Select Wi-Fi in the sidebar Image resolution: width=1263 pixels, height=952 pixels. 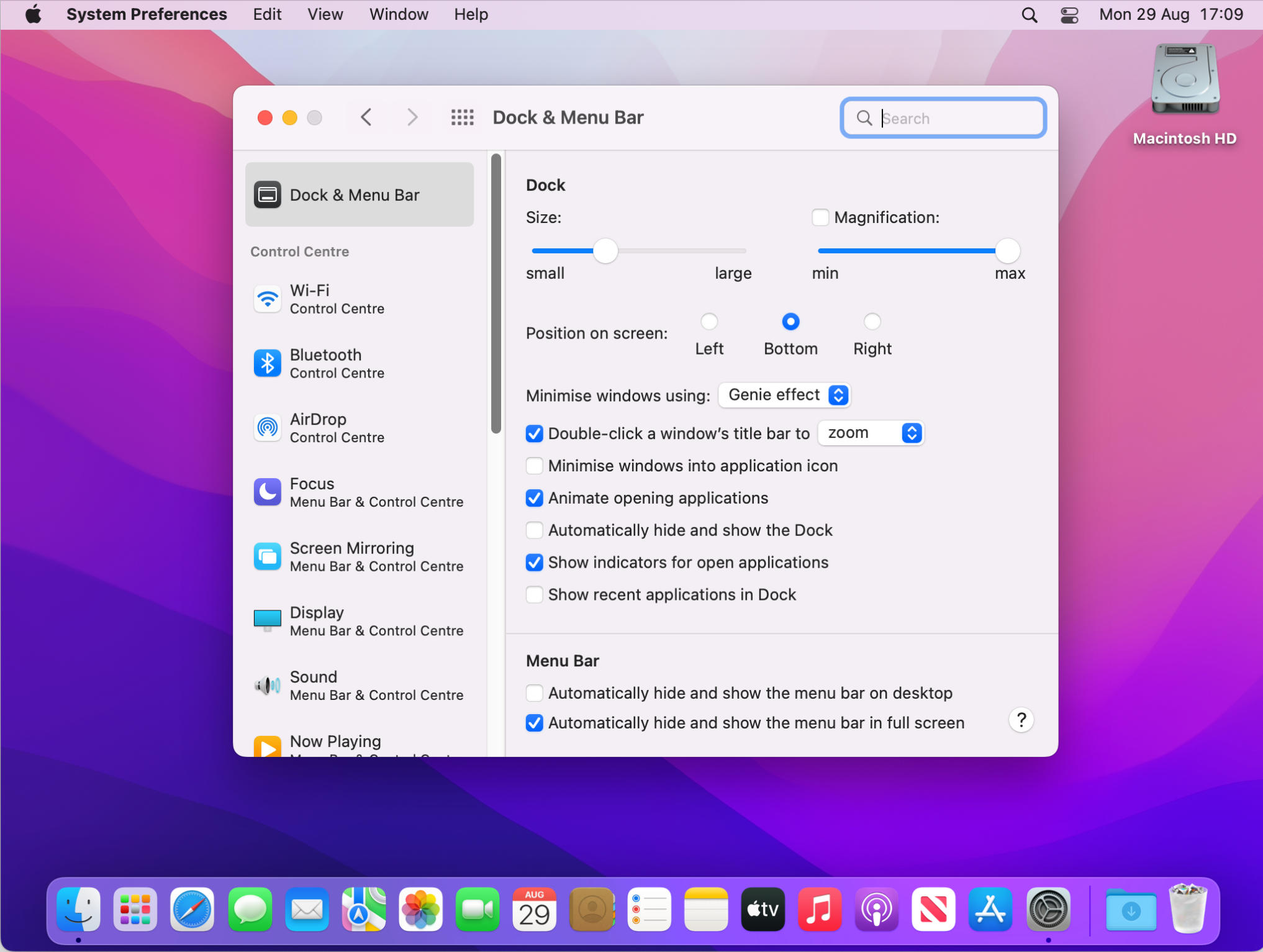(x=360, y=299)
